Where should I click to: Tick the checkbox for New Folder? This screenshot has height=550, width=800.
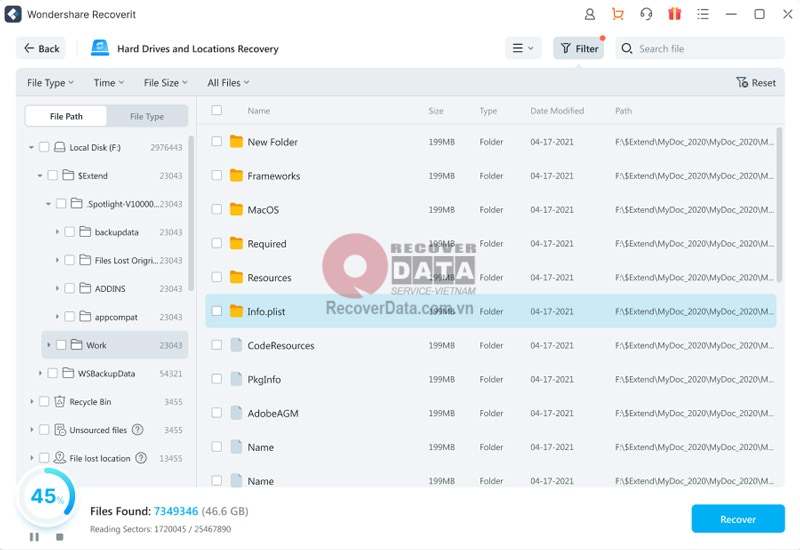216,142
